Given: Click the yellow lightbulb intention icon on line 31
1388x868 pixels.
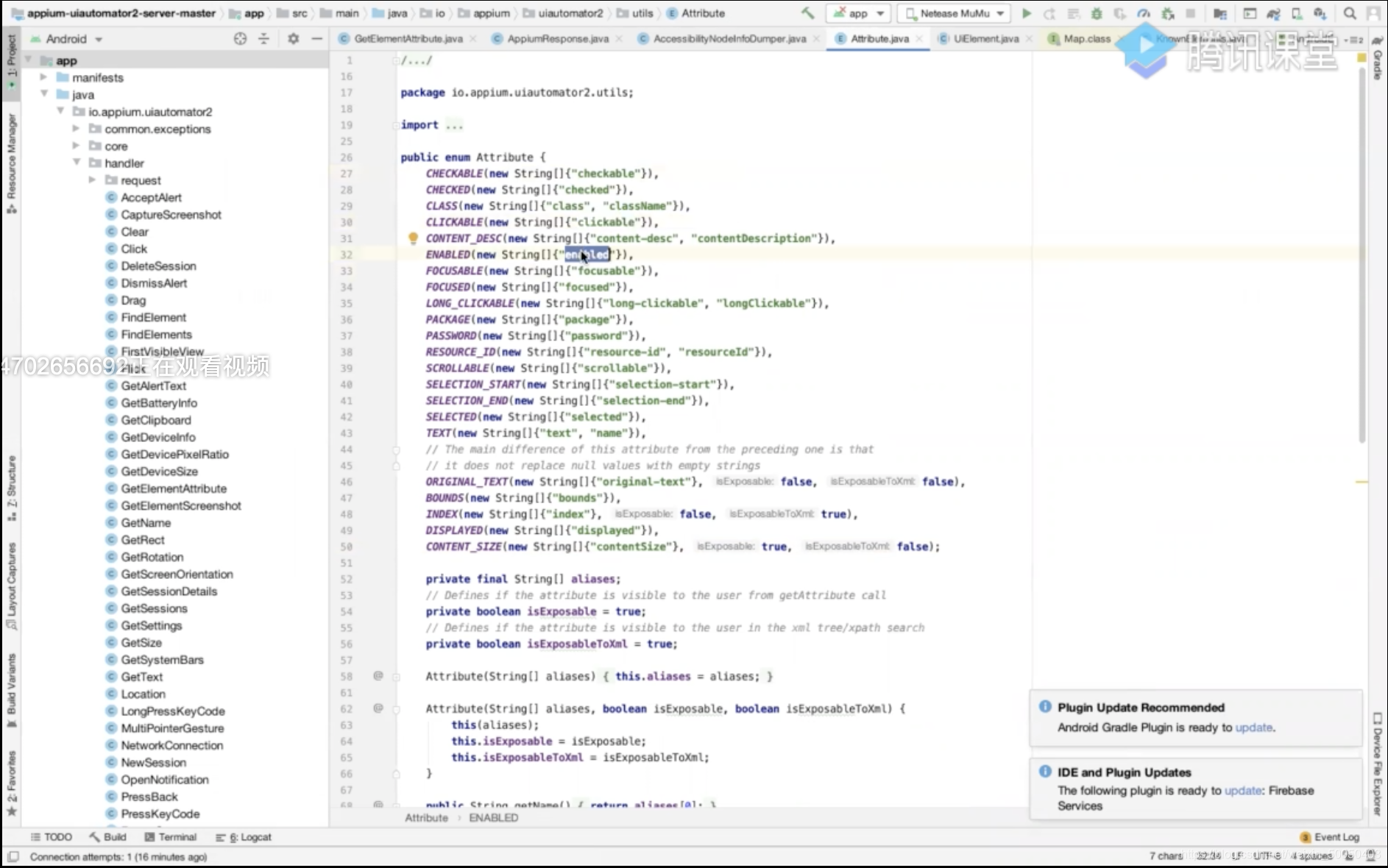Looking at the screenshot, I should 413,238.
